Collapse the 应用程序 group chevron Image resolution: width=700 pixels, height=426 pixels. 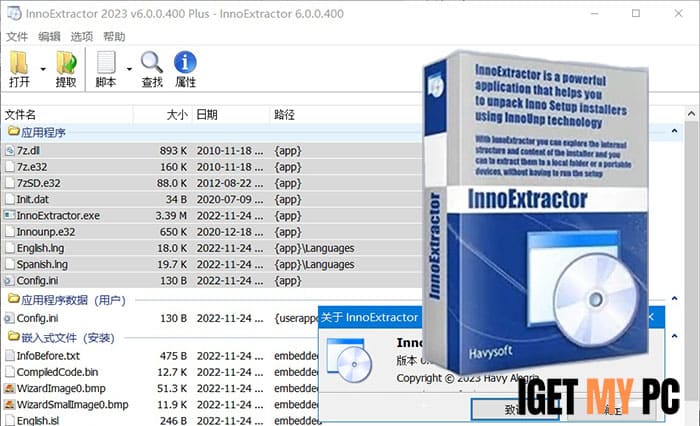(675, 131)
